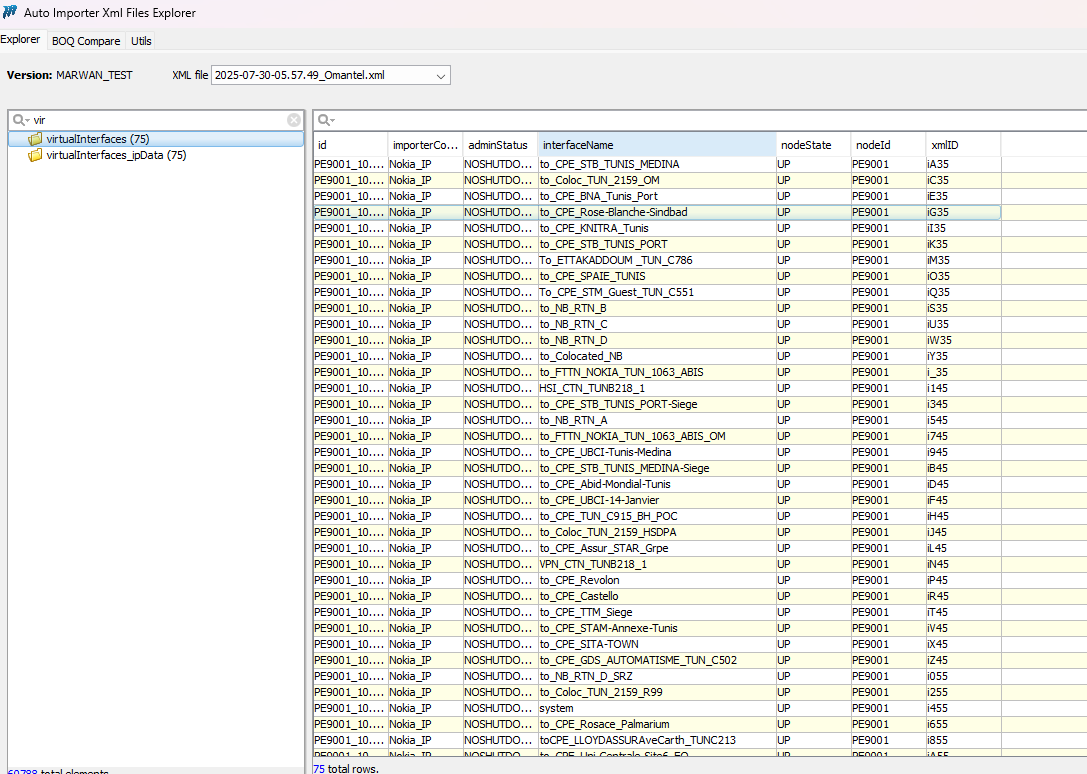Select row to_CPE_Rose-Blanche-Sindbad

(613, 212)
